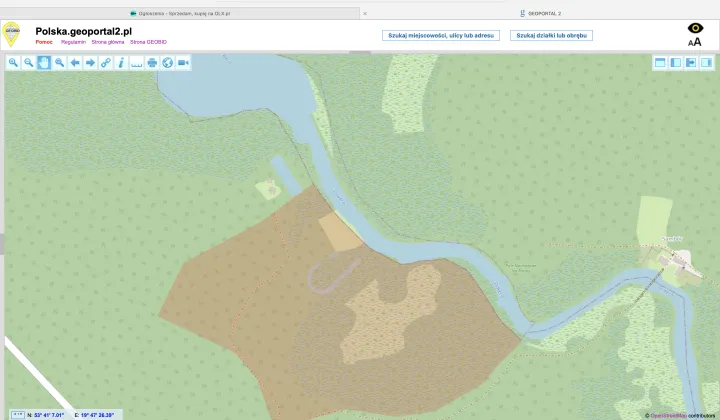Image resolution: width=720 pixels, height=420 pixels.
Task: Click the GEOBID yellow pin logo
Action: [x=11, y=34]
